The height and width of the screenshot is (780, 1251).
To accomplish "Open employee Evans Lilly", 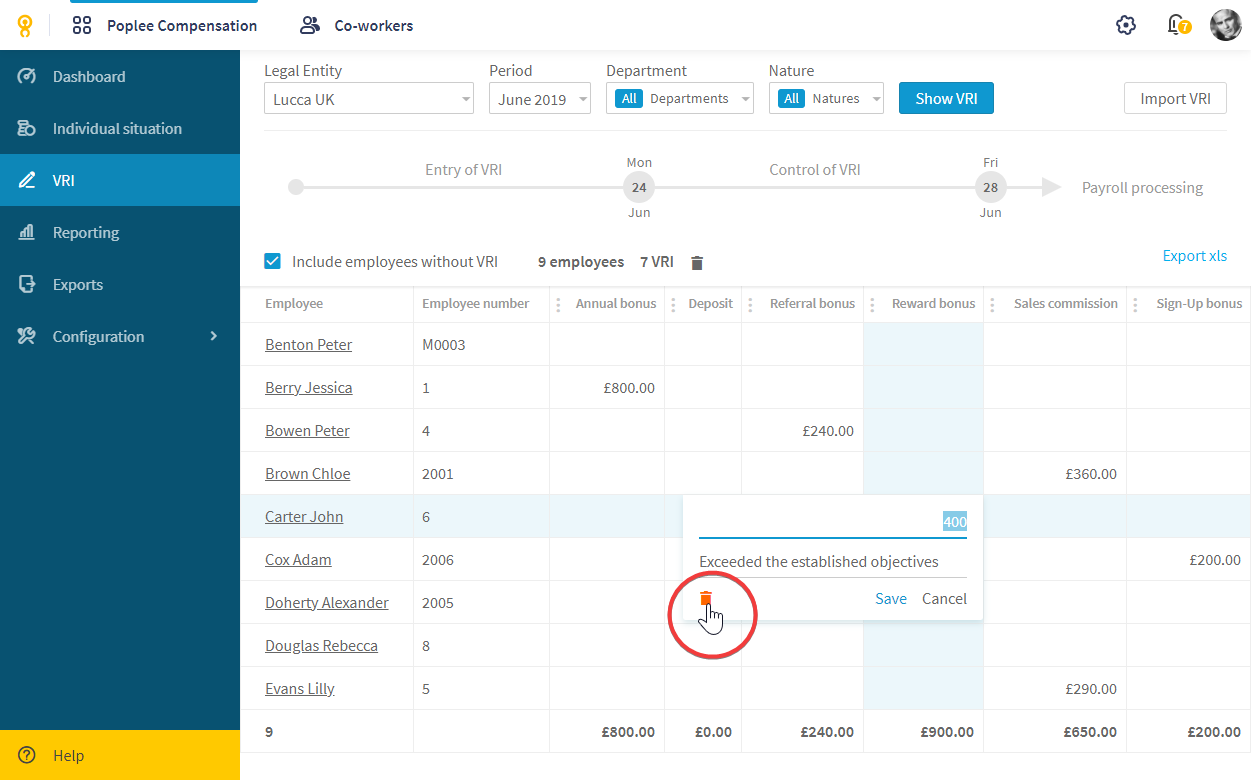I will (x=299, y=689).
